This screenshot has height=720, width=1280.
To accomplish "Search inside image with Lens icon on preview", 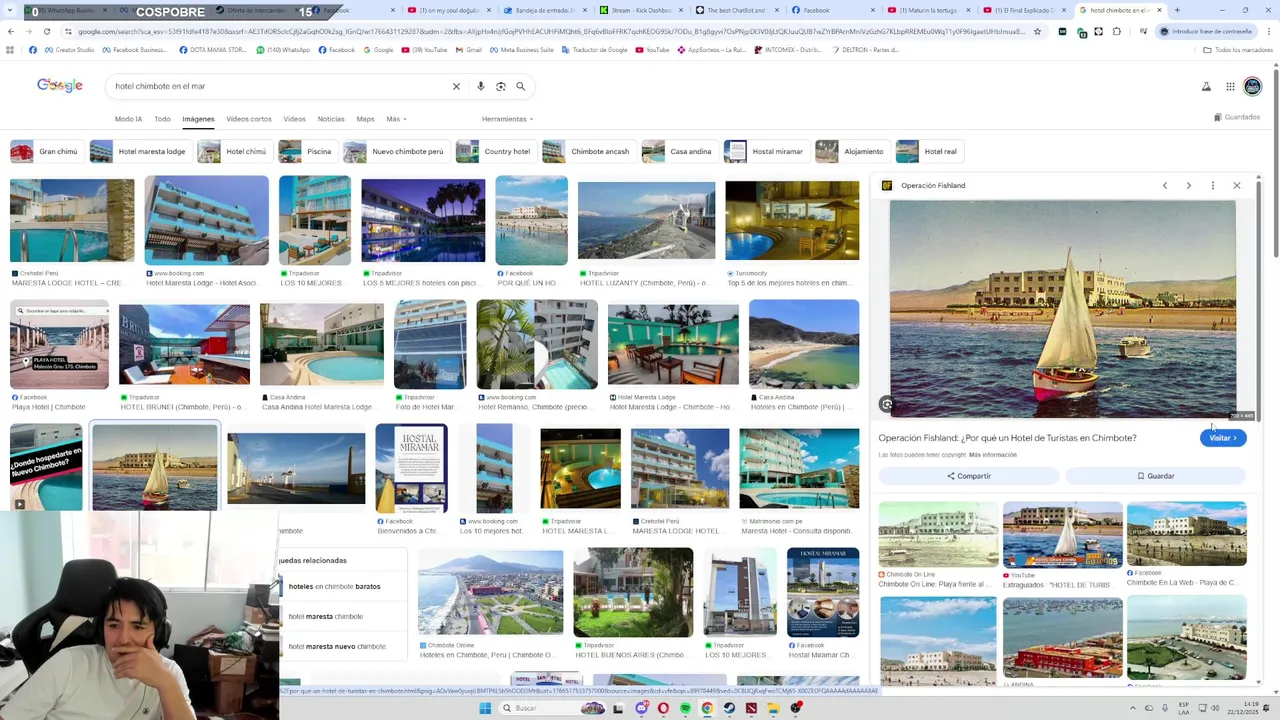I will [x=886, y=404].
